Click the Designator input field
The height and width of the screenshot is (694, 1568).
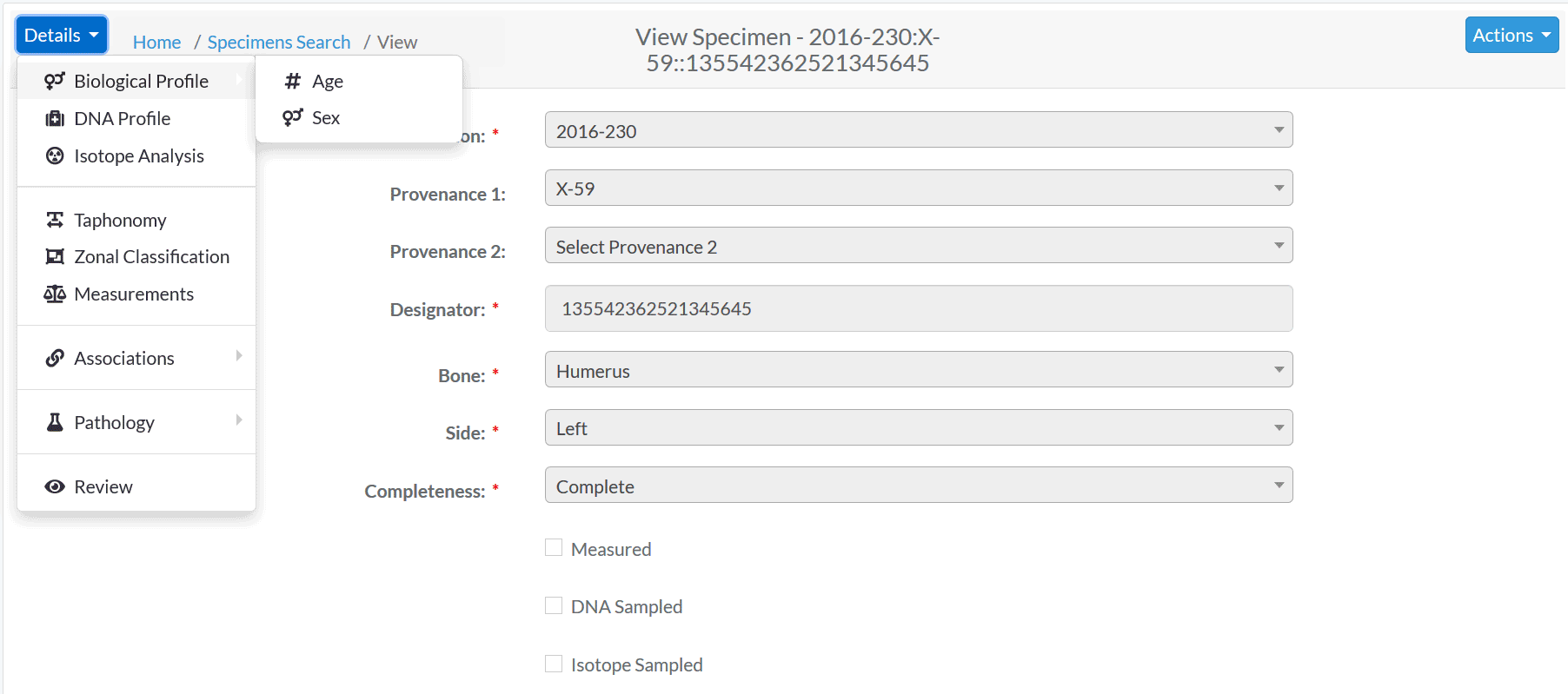pos(919,308)
